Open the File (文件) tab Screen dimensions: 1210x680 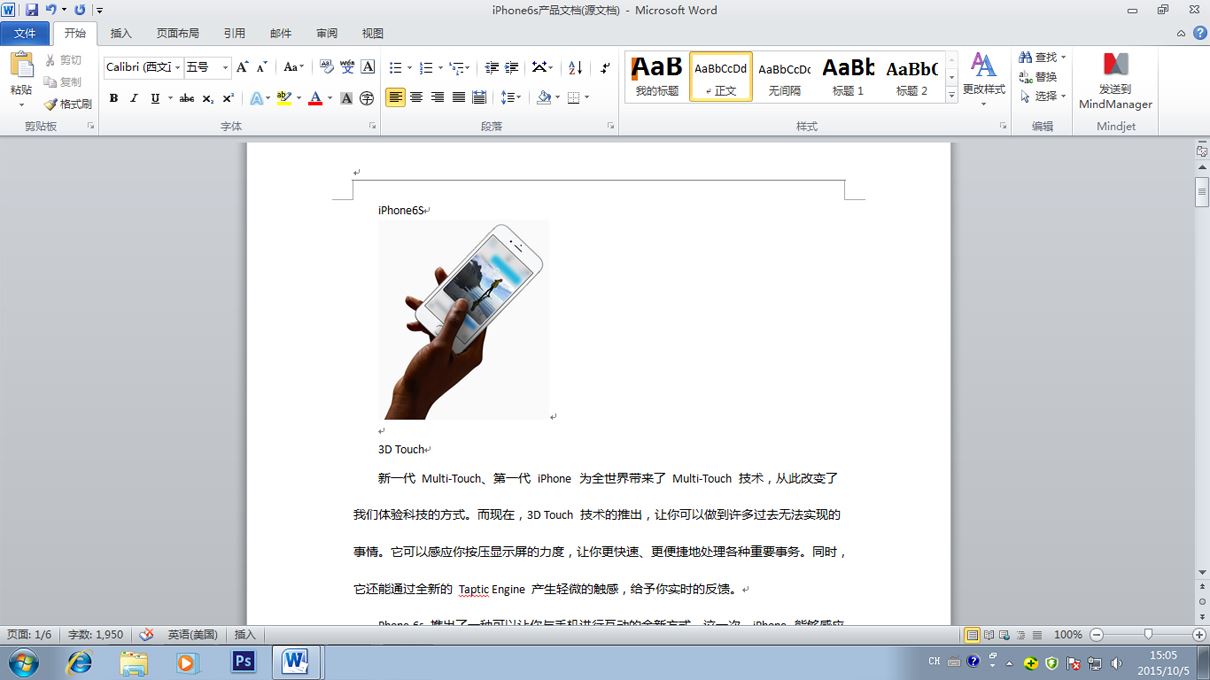[25, 33]
